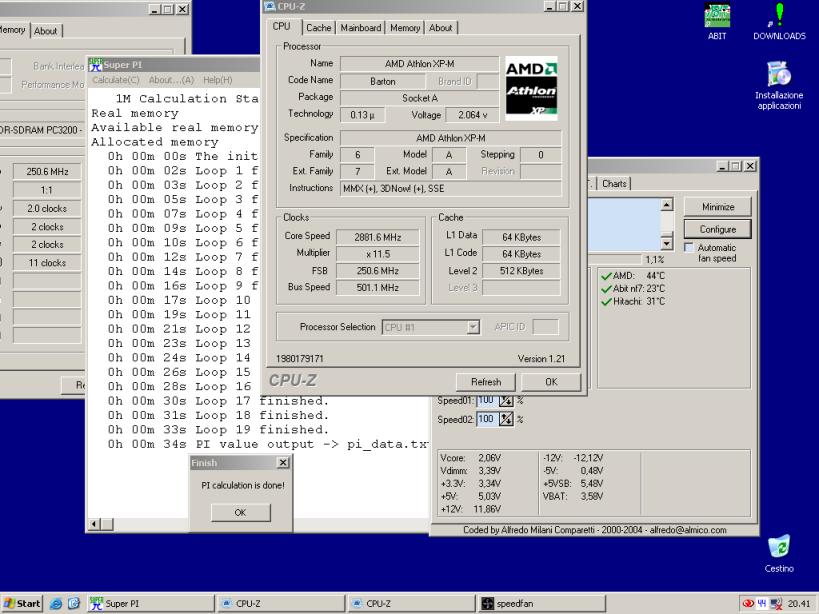
Task: Click the Core Speed 2881.6 MHz field
Action: [x=378, y=237]
